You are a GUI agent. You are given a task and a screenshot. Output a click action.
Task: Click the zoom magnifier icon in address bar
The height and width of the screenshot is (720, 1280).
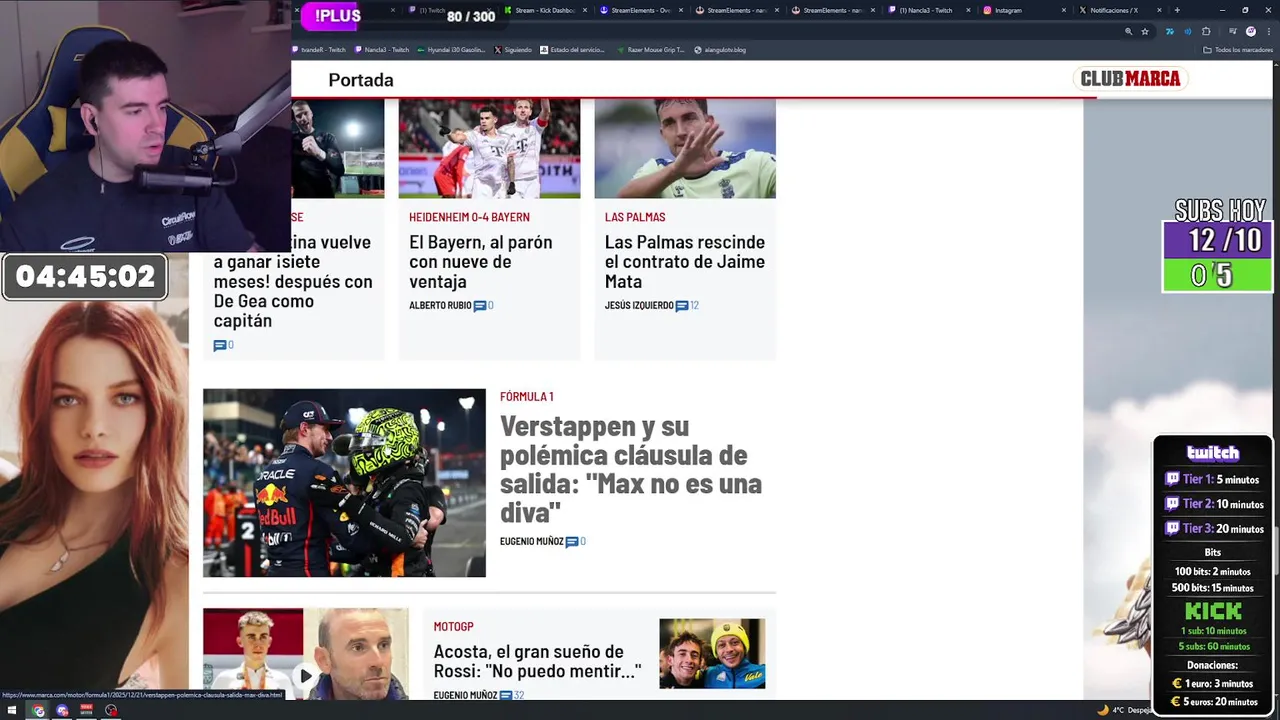1128,31
